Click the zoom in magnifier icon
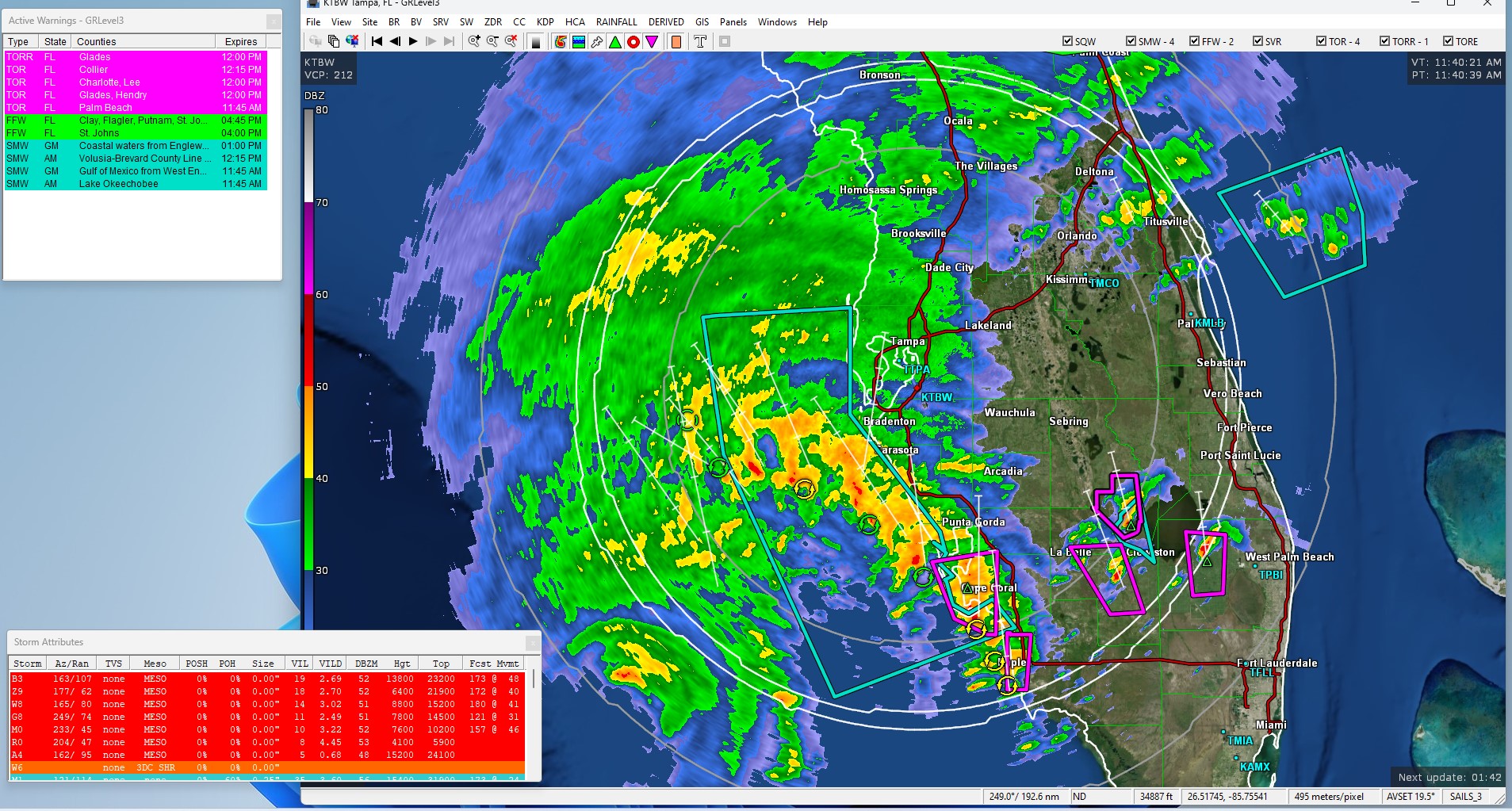This screenshot has height=811, width=1512. click(x=473, y=41)
